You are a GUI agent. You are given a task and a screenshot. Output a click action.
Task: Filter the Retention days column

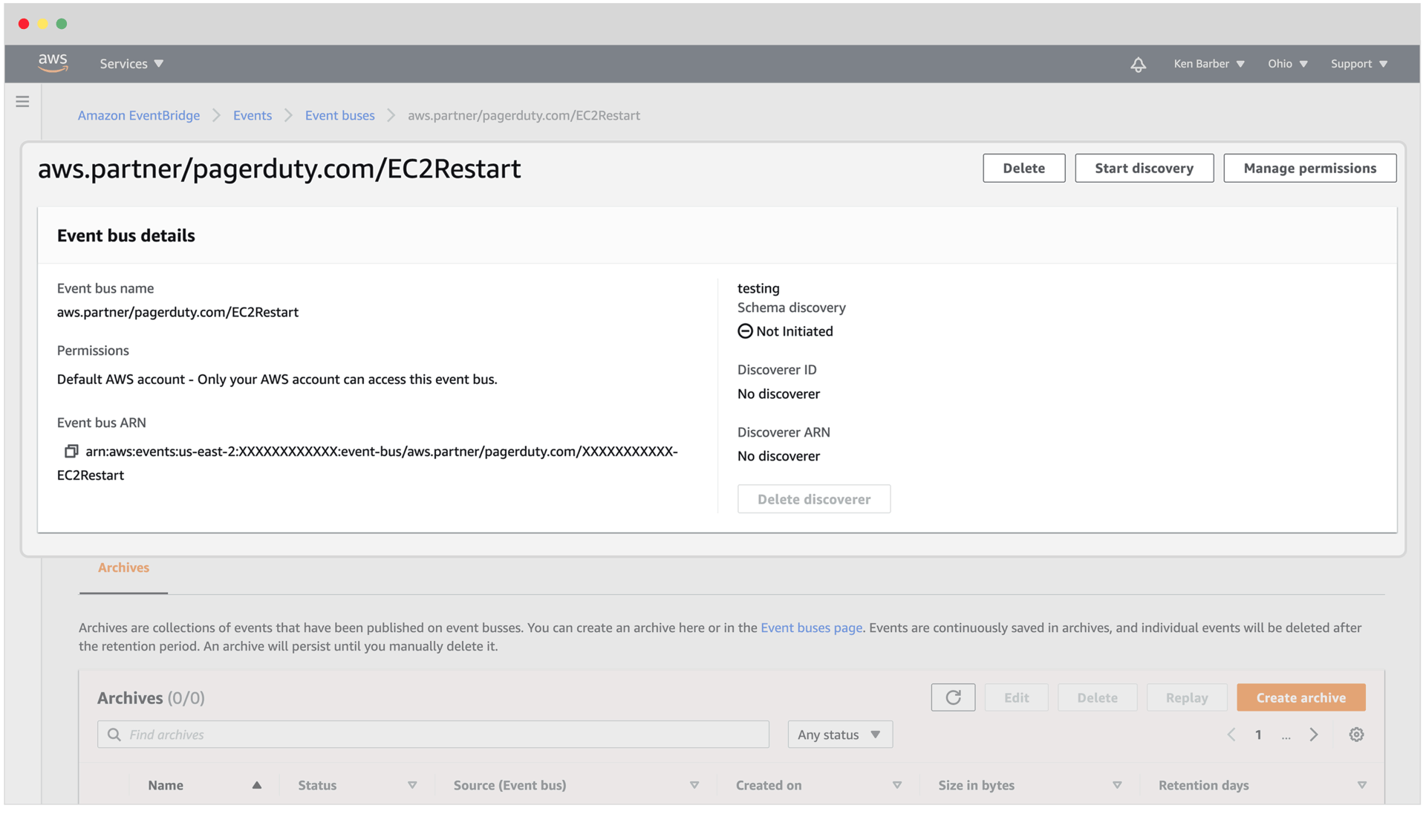coord(1363,784)
